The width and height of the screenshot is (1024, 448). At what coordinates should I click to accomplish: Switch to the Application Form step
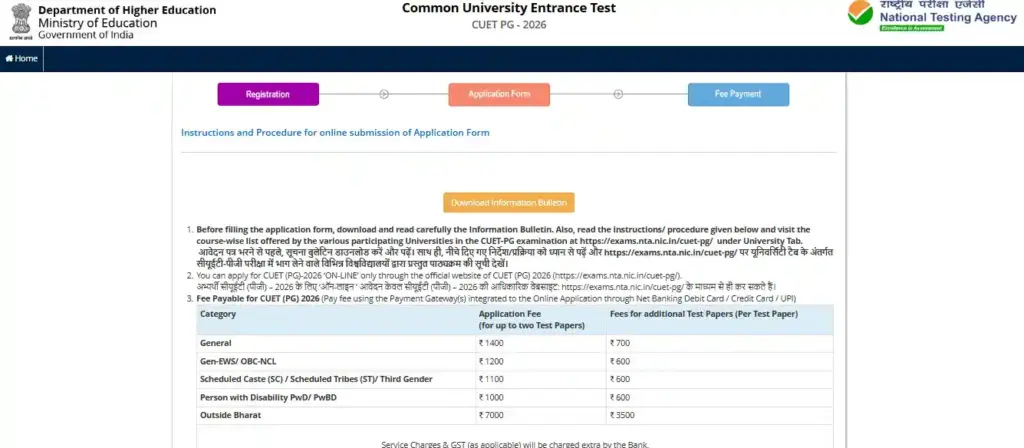(499, 94)
